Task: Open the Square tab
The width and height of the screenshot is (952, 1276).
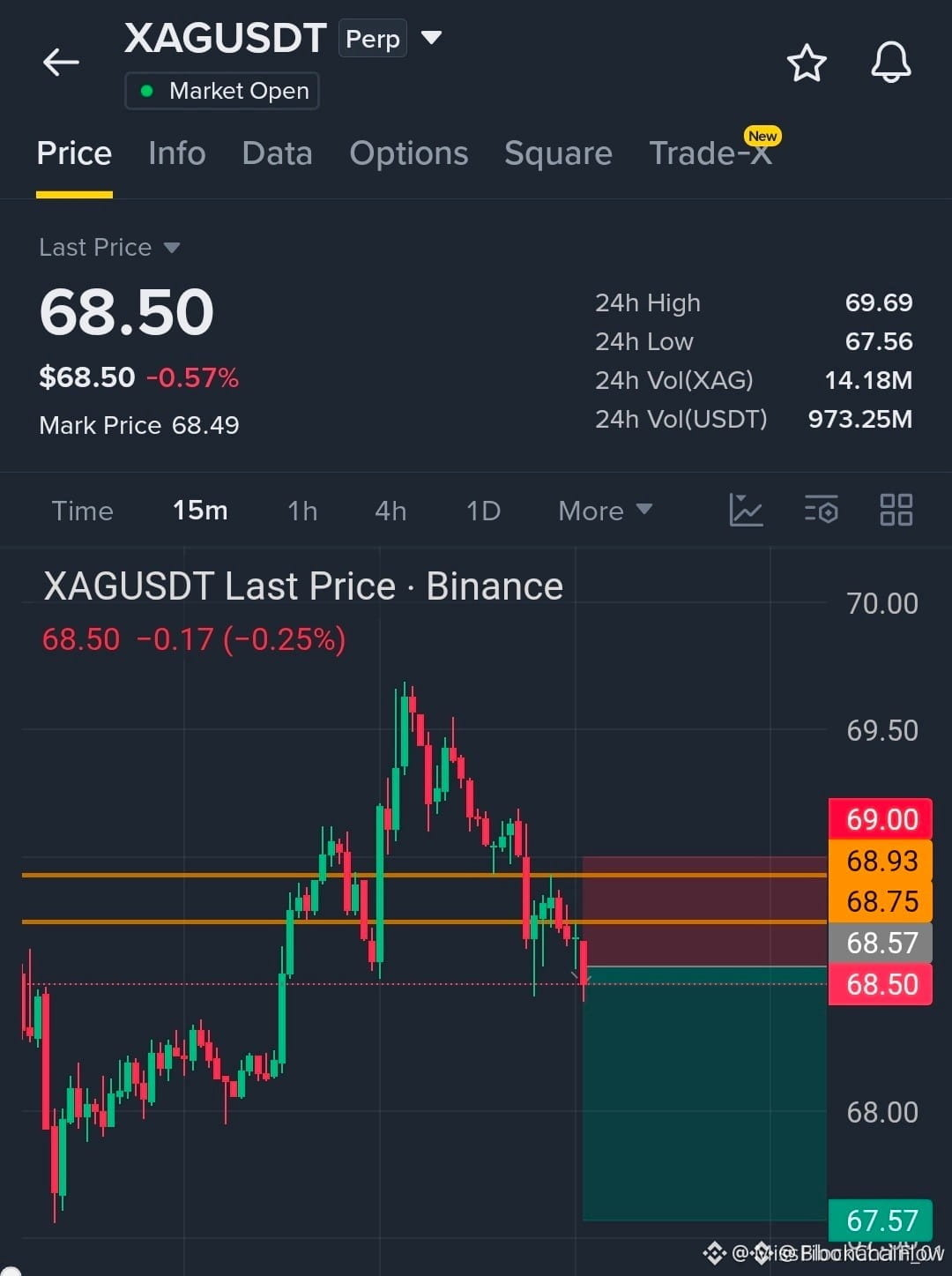Action: point(558,153)
